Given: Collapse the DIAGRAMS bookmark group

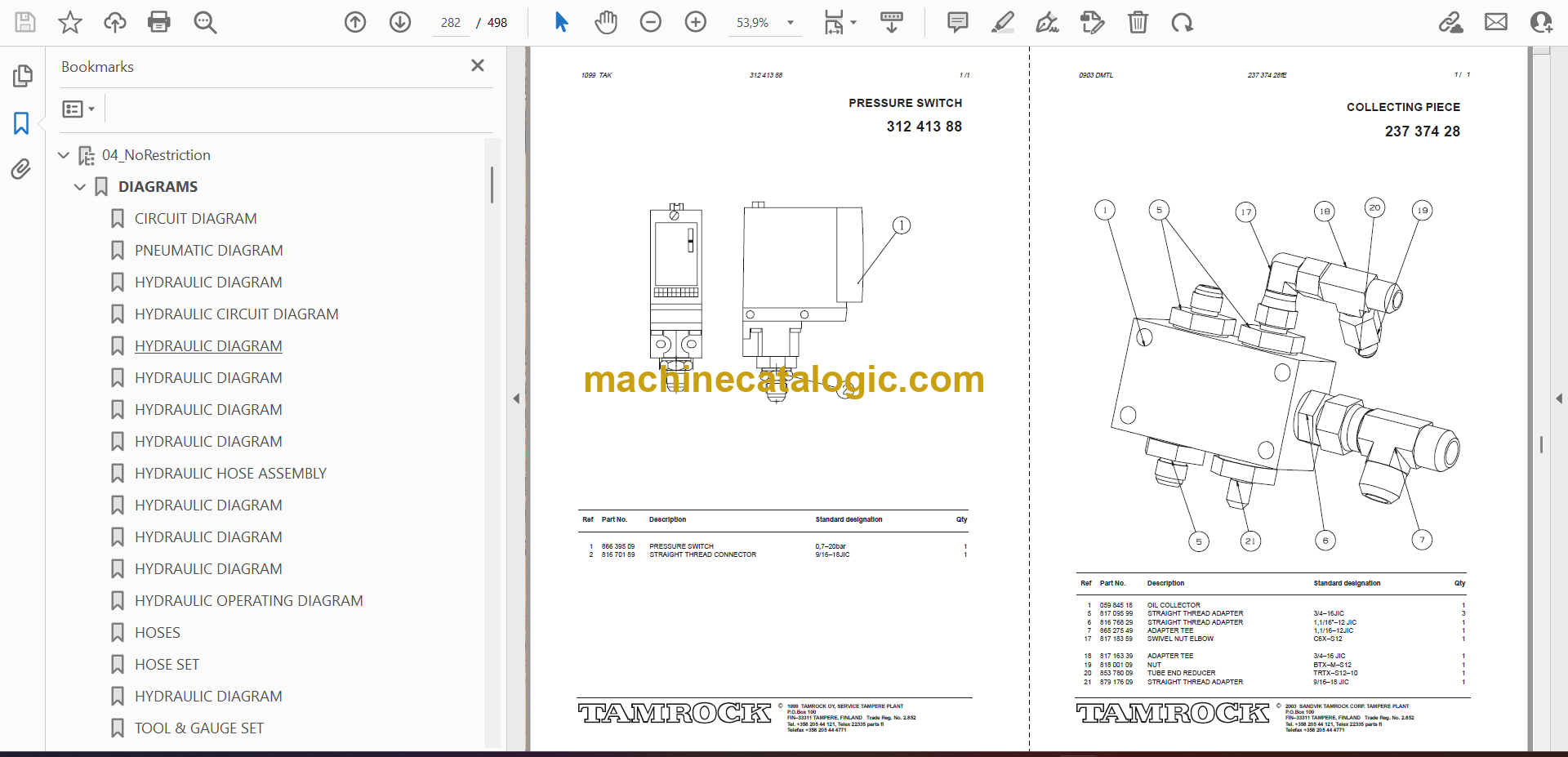Looking at the screenshot, I should (x=79, y=187).
